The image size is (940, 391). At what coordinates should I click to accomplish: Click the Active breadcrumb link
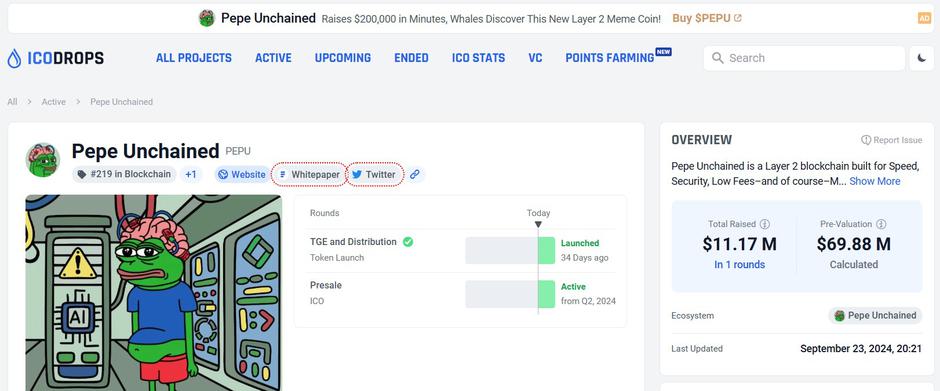click(x=53, y=102)
